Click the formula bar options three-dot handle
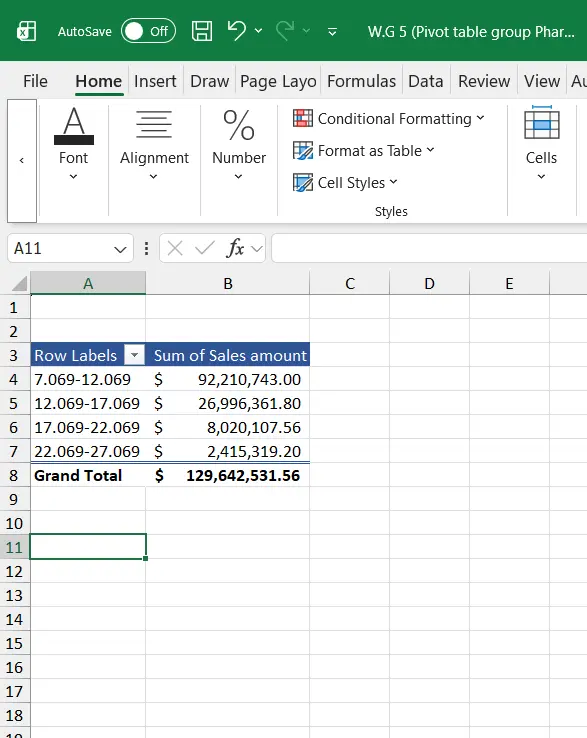Screen dimensions: 587x738 146,248
